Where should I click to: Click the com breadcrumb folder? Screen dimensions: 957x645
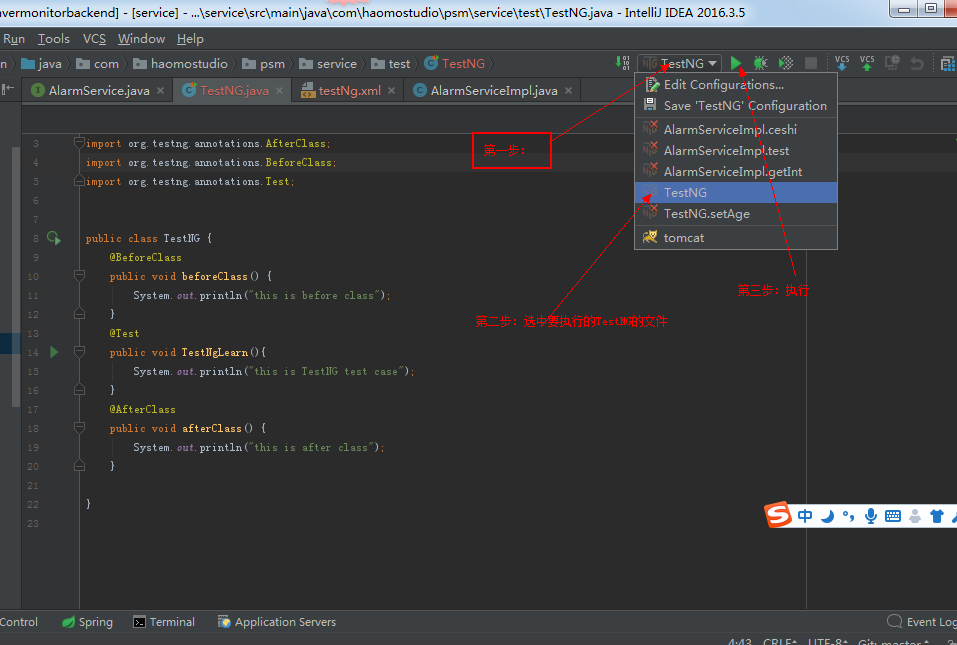pyautogui.click(x=97, y=63)
